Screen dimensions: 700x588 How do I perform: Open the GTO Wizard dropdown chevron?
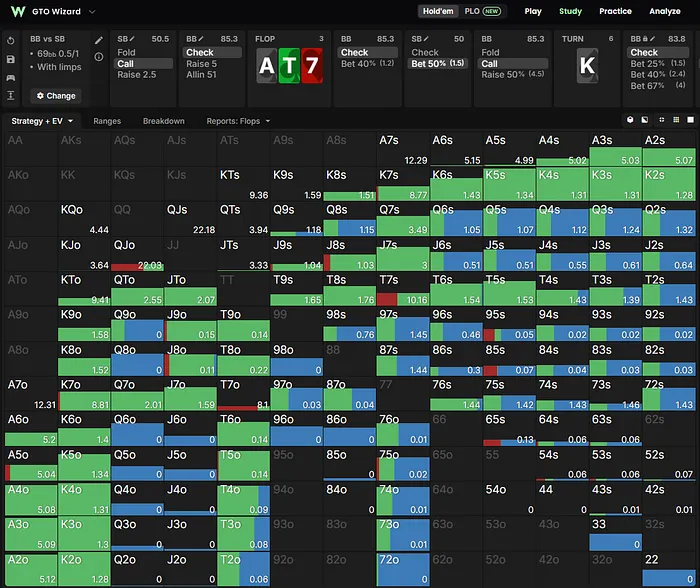coord(92,12)
